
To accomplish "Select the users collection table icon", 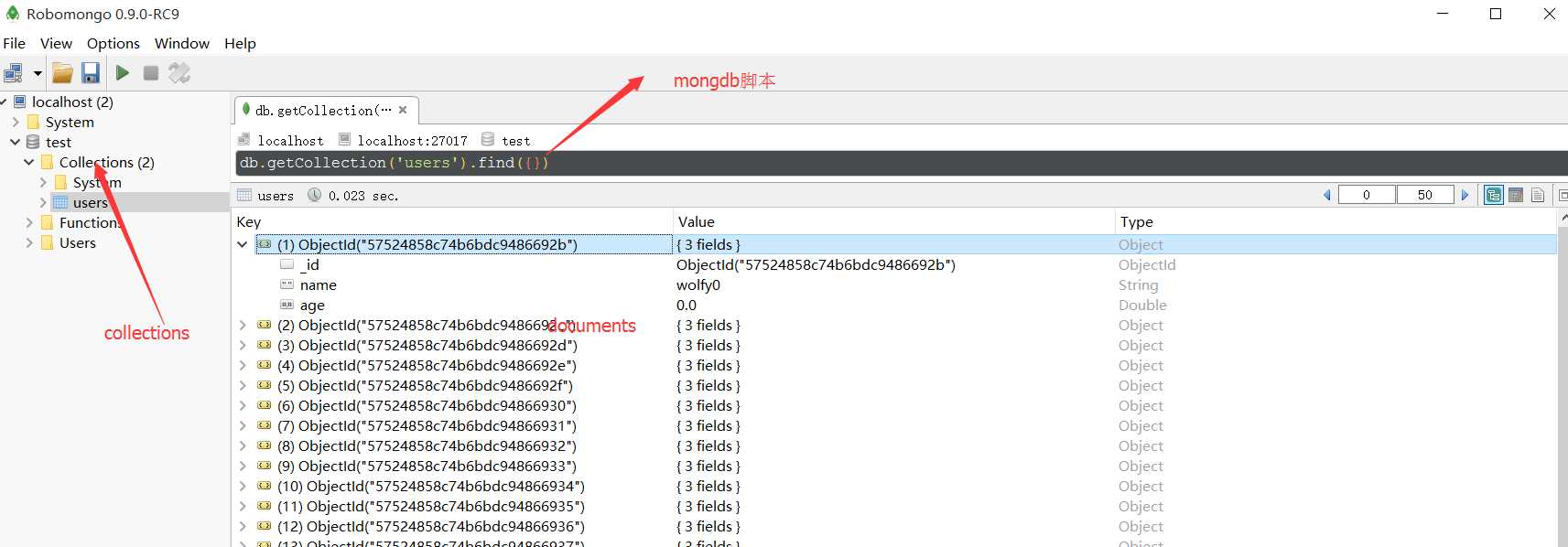I will 60,202.
